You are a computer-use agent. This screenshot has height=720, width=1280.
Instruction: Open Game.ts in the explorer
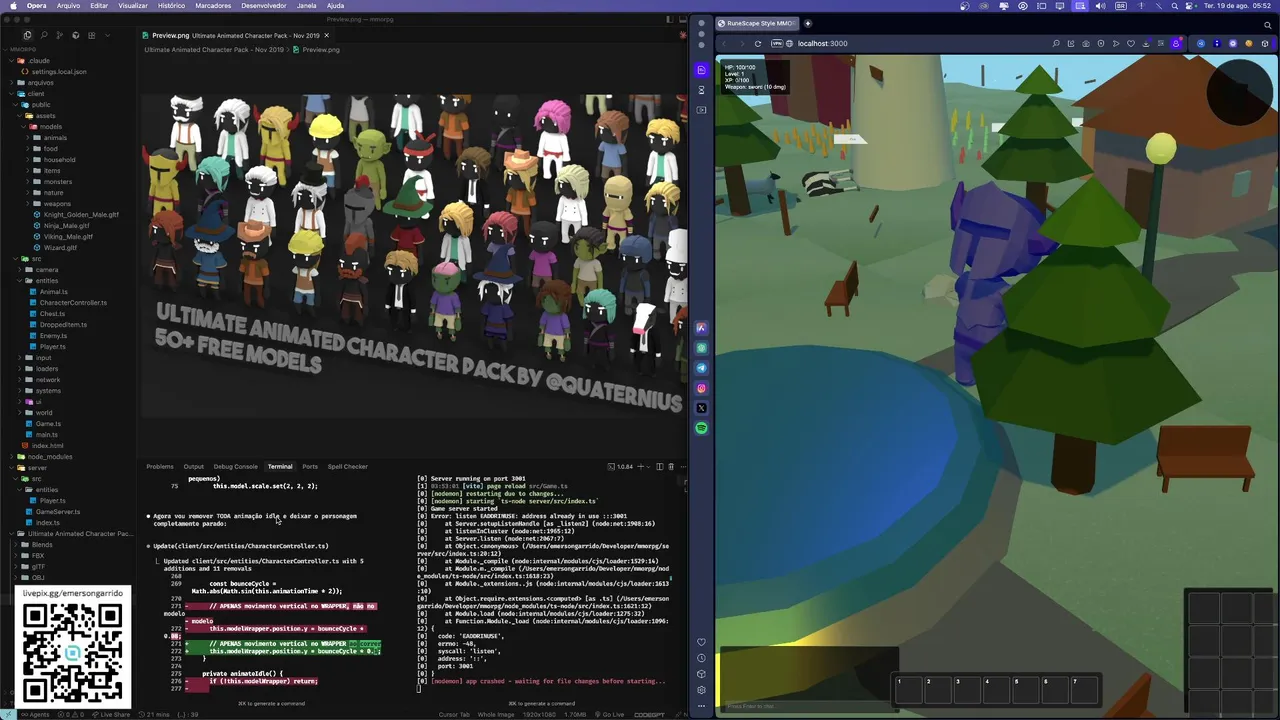click(48, 423)
